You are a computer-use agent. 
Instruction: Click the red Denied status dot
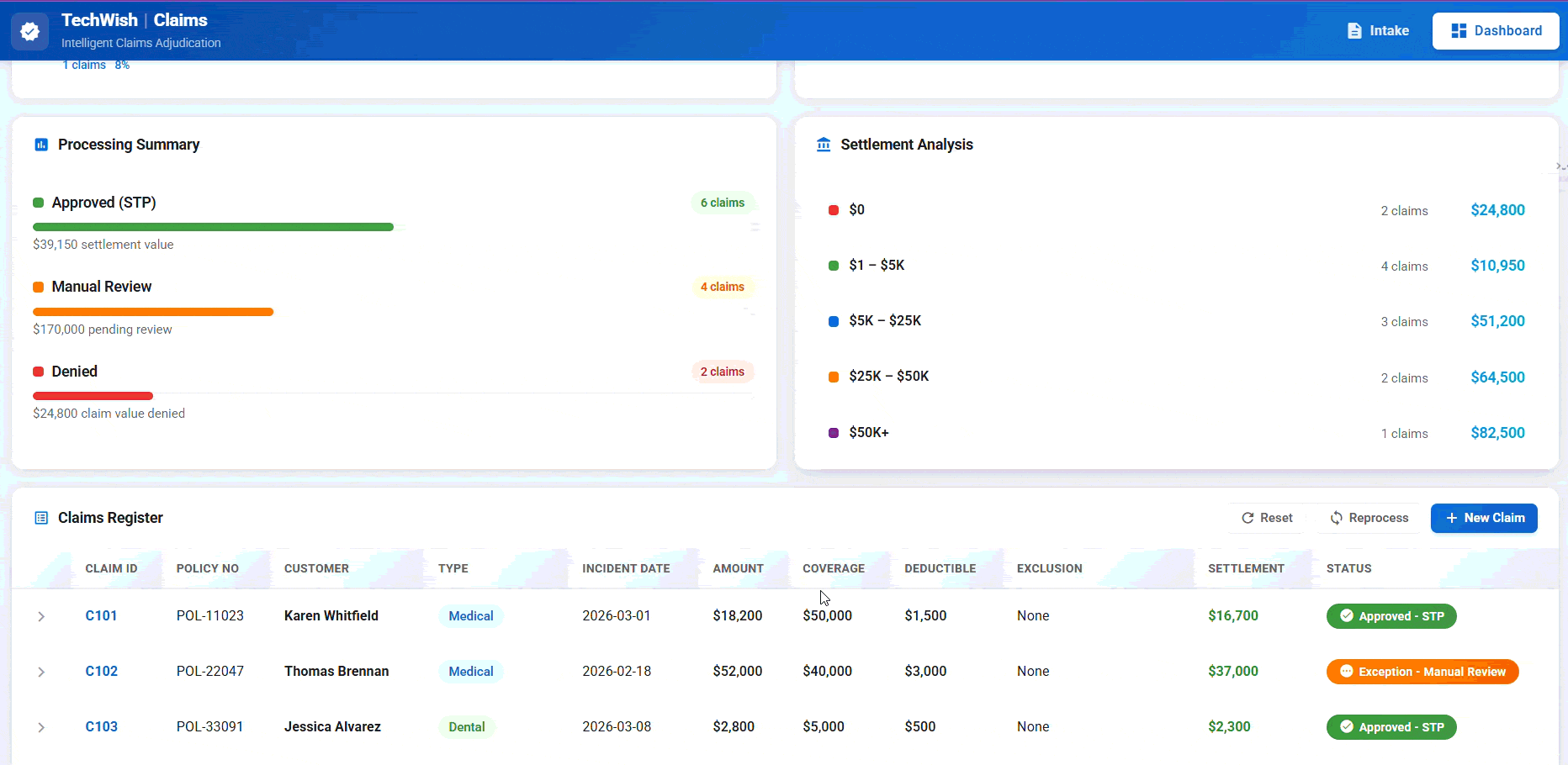tap(38, 372)
